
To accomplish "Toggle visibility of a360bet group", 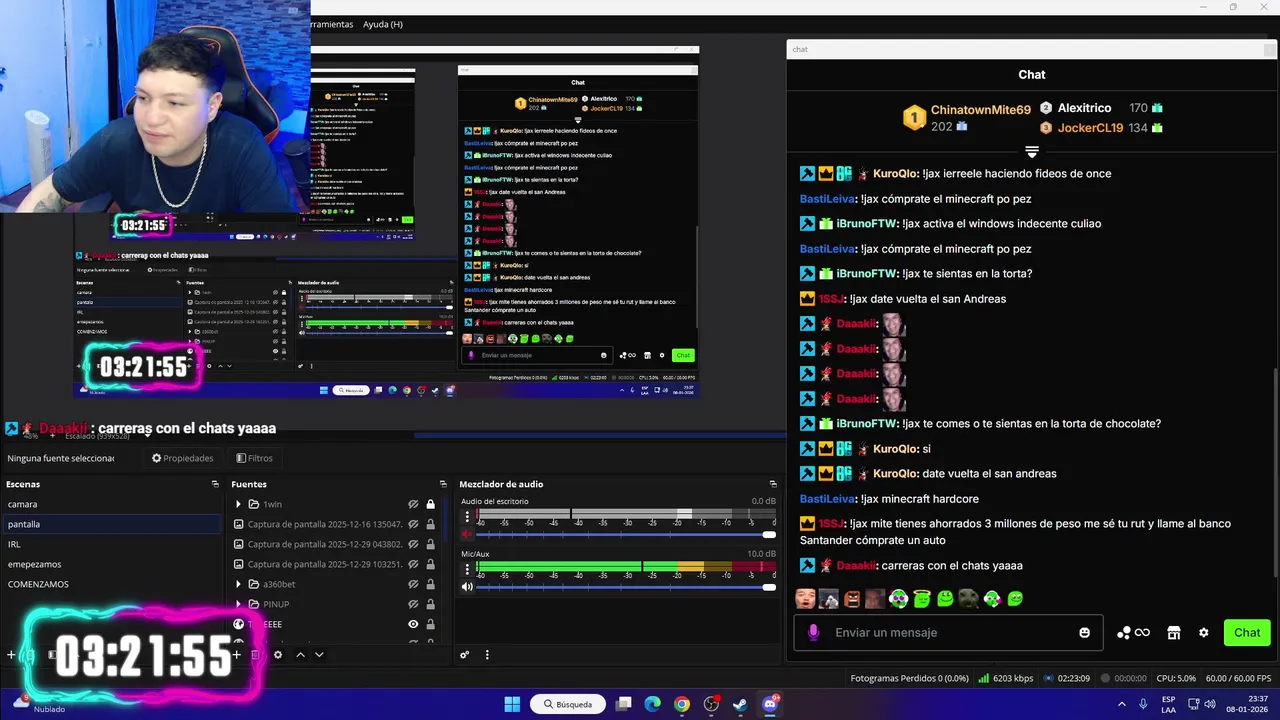I will [x=413, y=584].
